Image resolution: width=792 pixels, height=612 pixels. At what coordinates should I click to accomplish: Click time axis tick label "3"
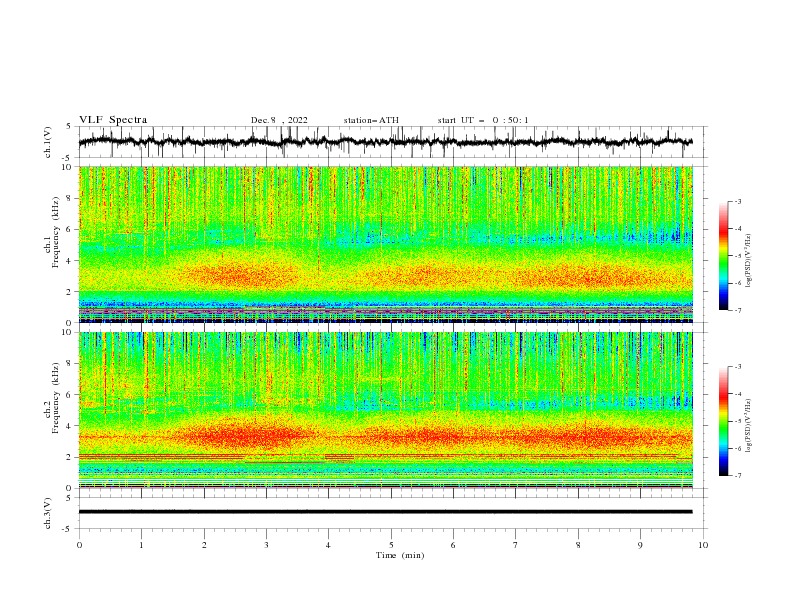[x=266, y=545]
